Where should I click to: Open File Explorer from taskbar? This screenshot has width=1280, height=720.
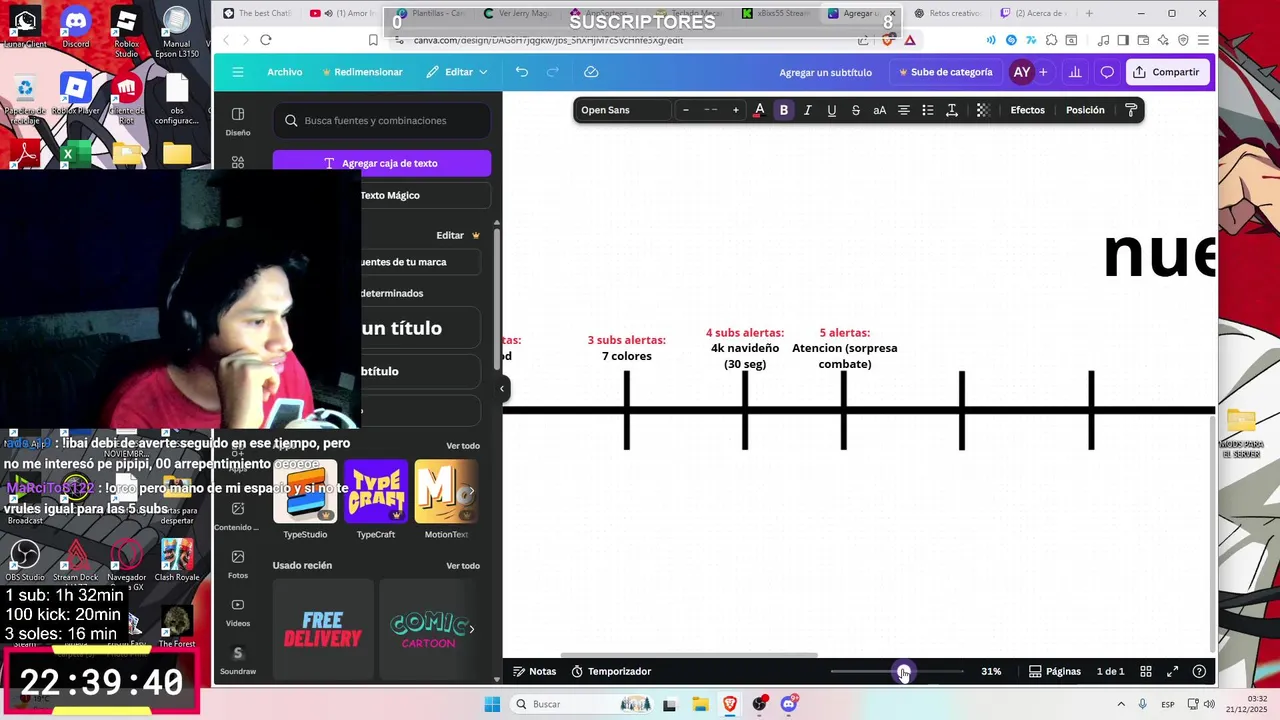coord(700,704)
